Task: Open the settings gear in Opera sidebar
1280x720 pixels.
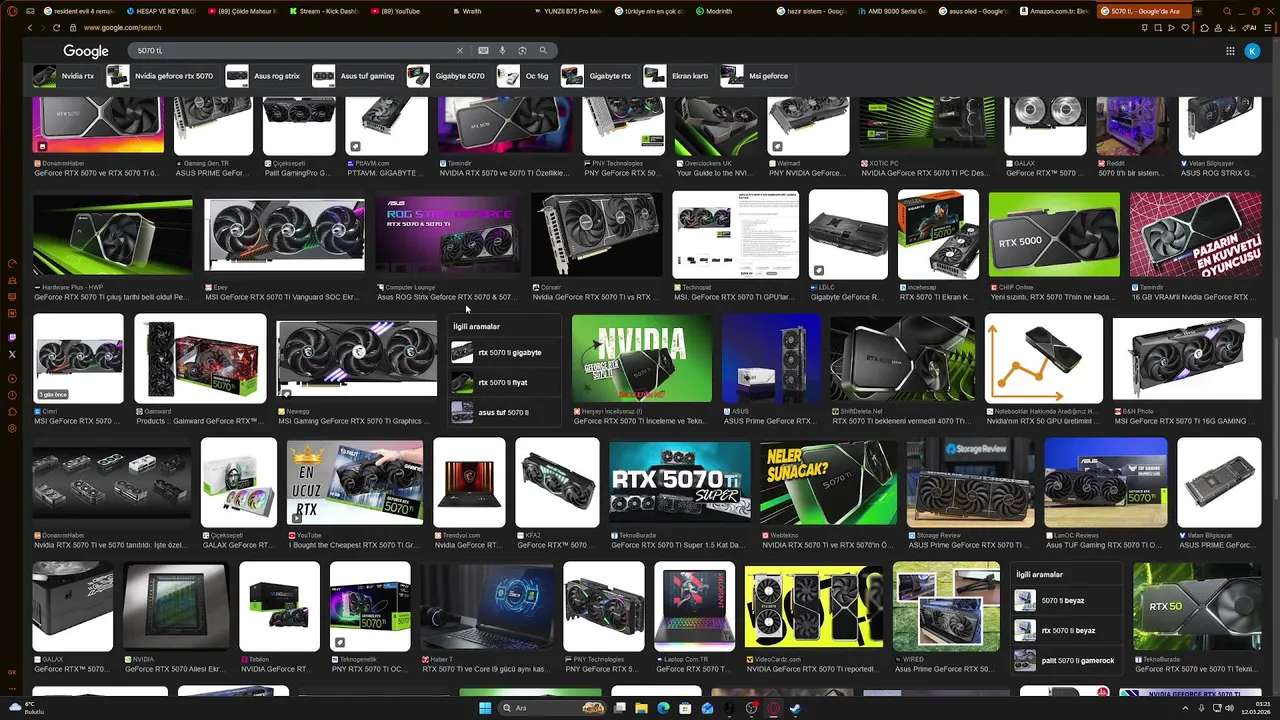Action: (x=12, y=428)
